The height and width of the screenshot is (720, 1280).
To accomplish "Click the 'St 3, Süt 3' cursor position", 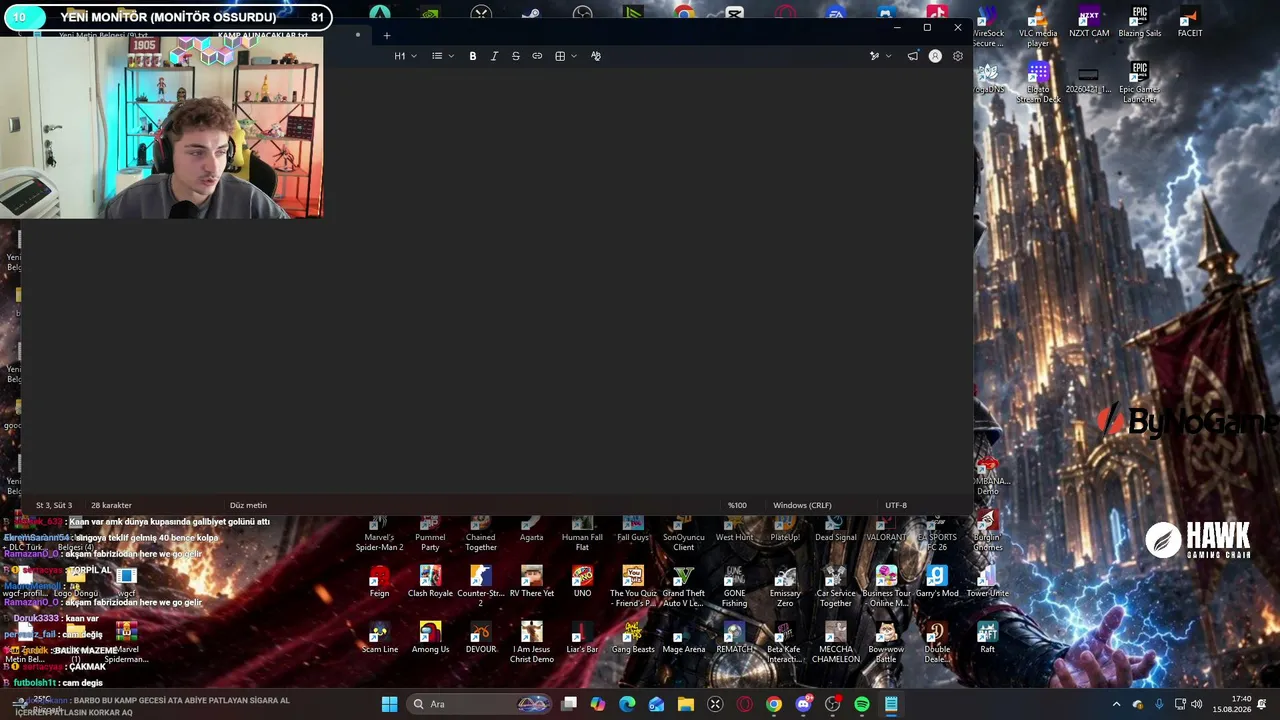I will click(x=54, y=505).
